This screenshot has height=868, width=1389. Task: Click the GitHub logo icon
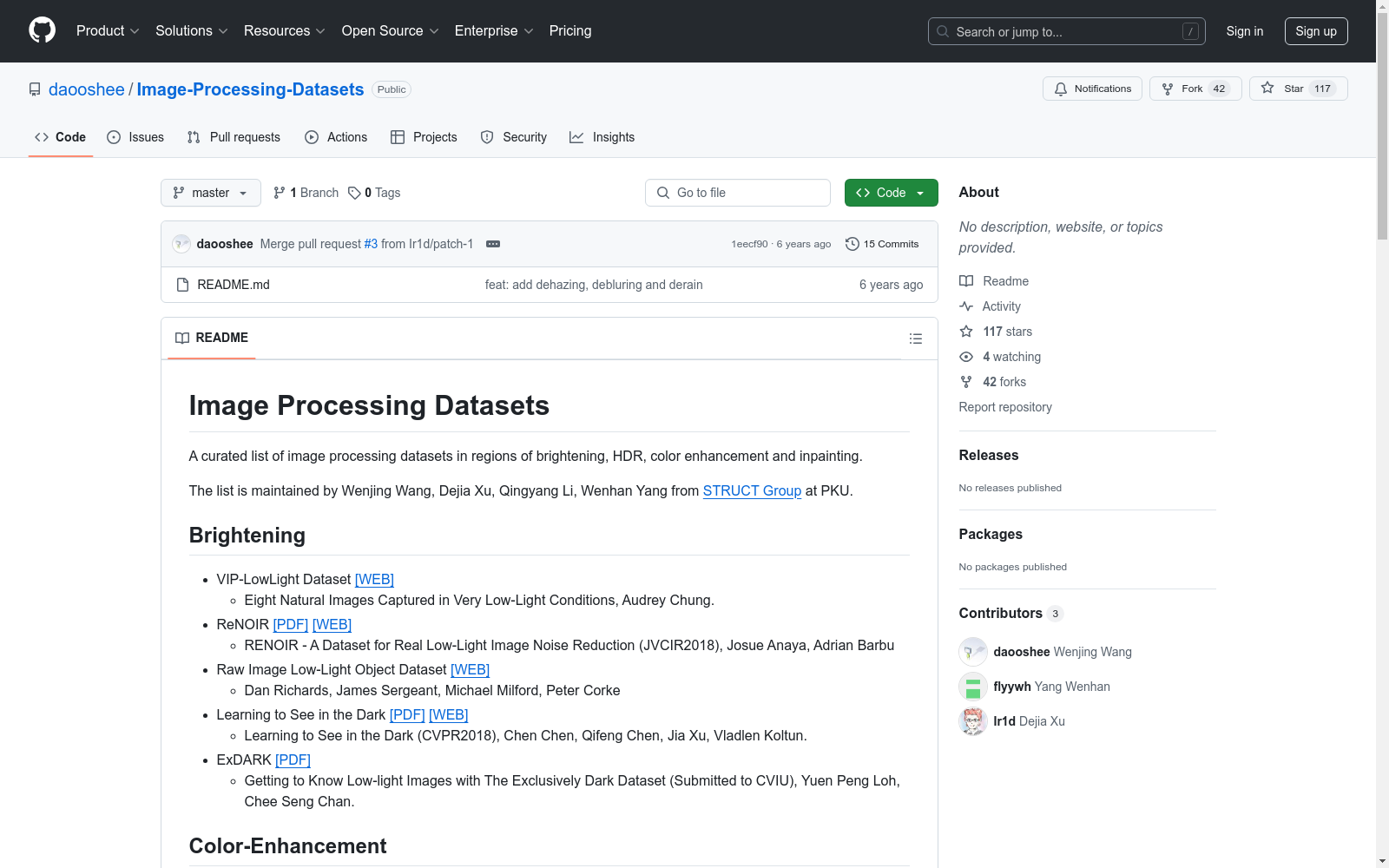[42, 30]
